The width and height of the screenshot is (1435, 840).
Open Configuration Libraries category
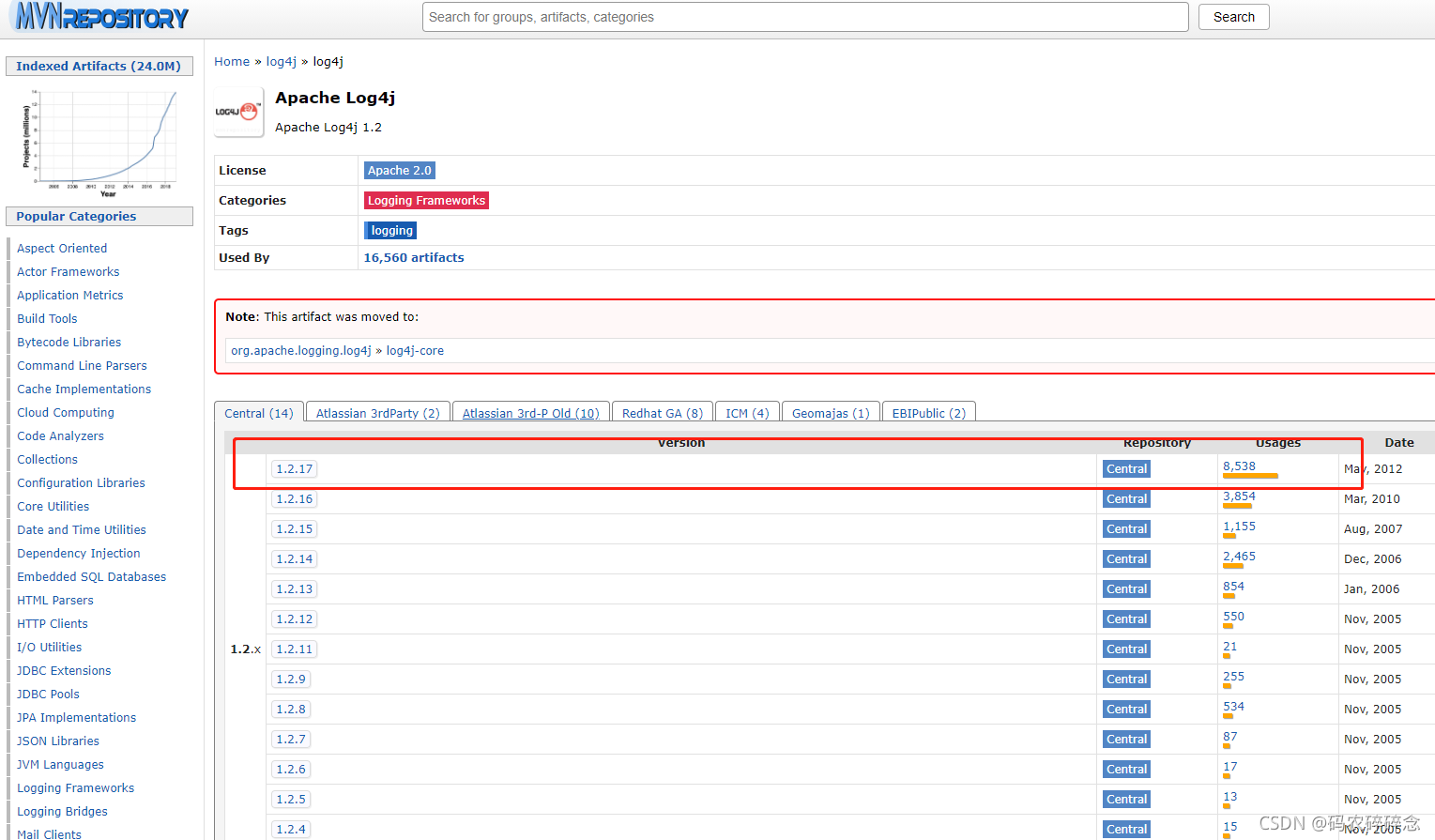[x=81, y=483]
